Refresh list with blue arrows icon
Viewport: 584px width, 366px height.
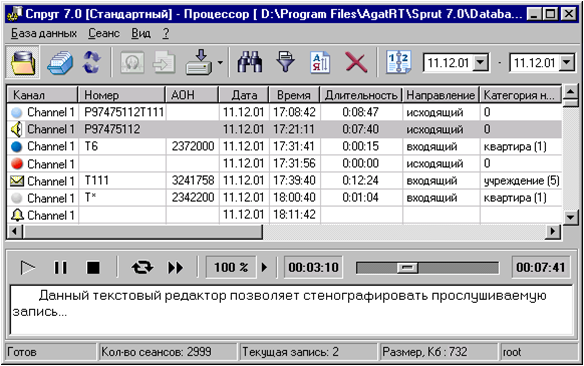92,62
